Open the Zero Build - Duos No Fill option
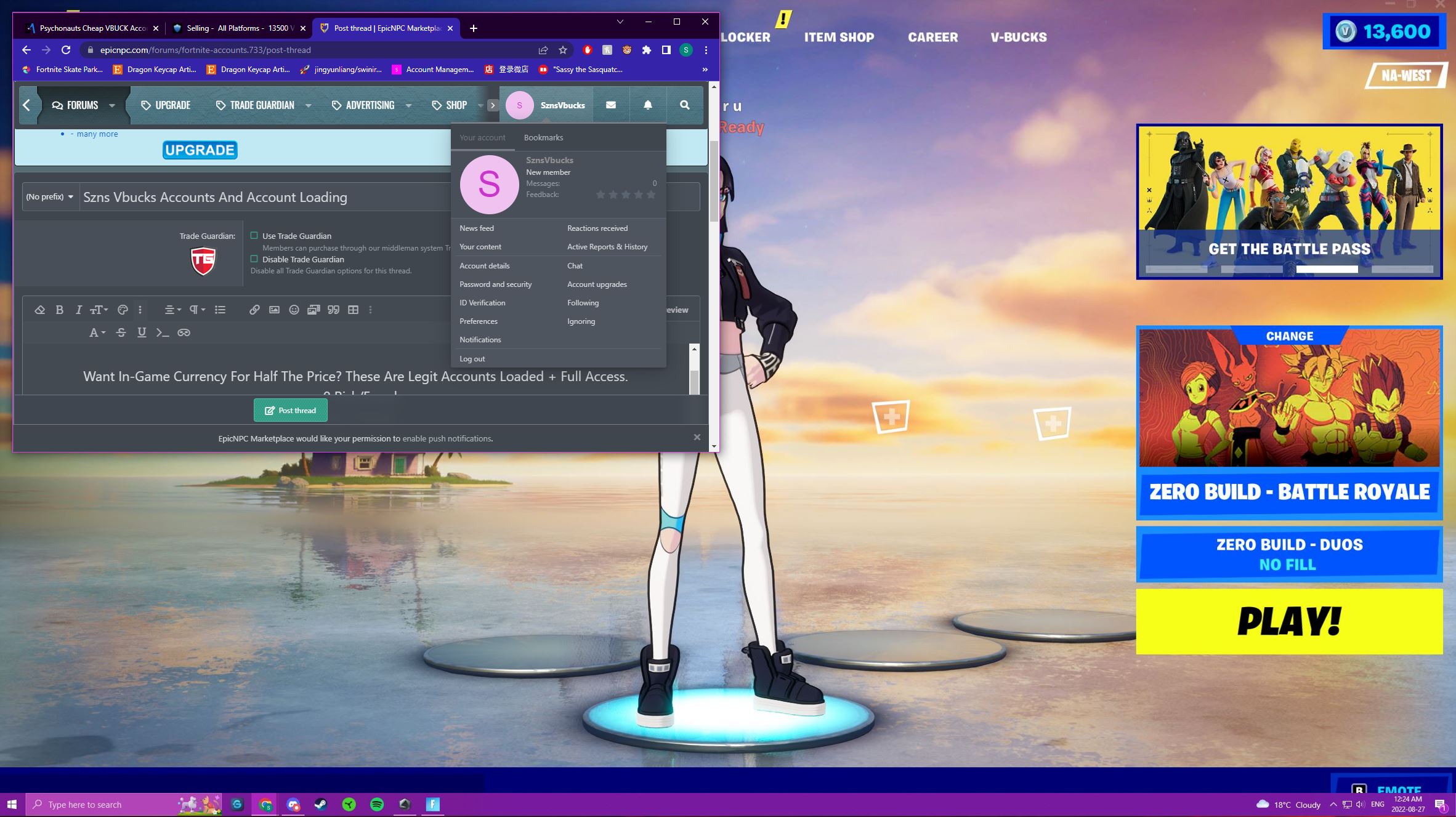The image size is (1456, 817). coord(1289,554)
